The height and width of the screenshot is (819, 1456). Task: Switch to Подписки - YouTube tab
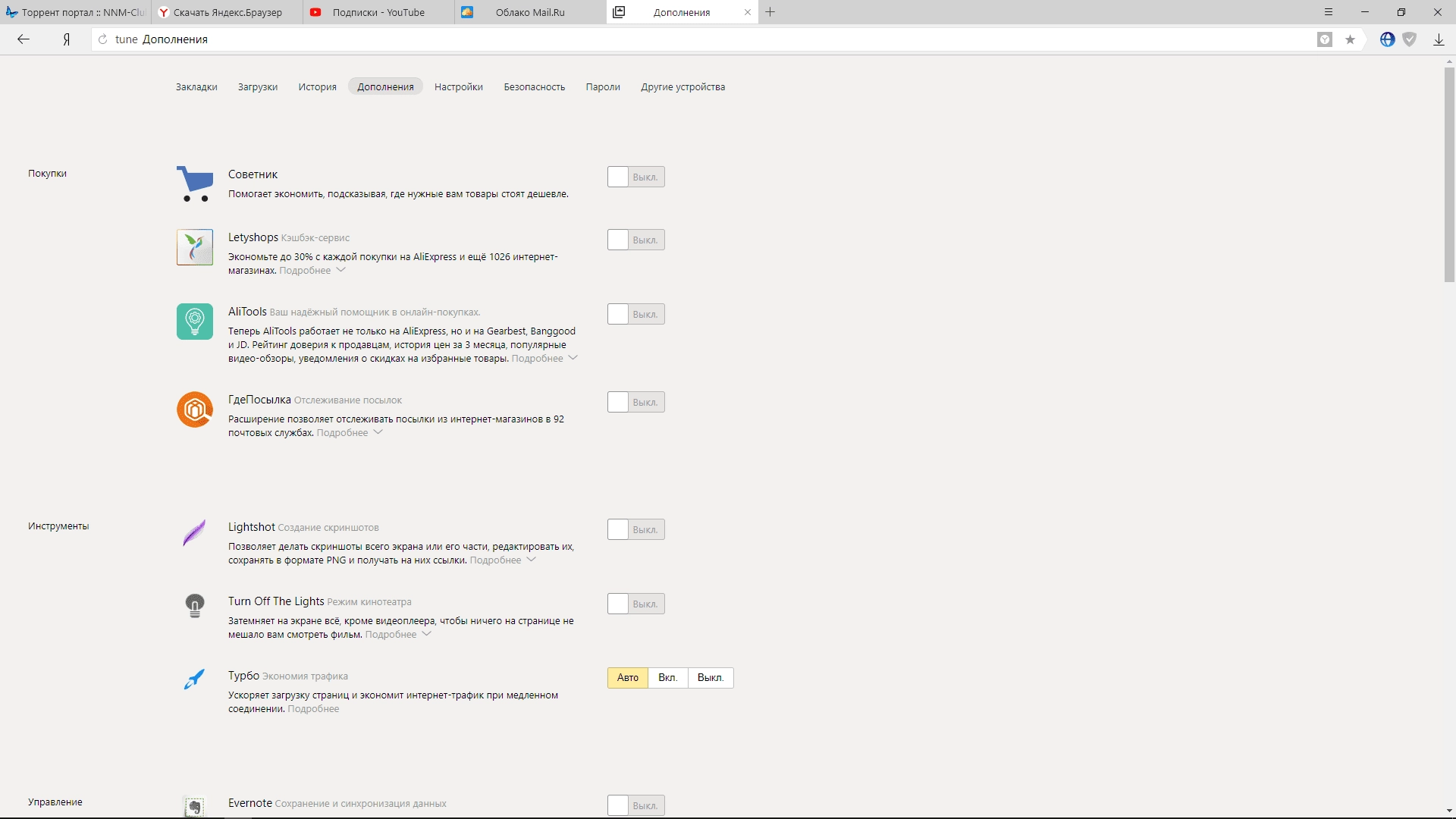click(x=379, y=12)
